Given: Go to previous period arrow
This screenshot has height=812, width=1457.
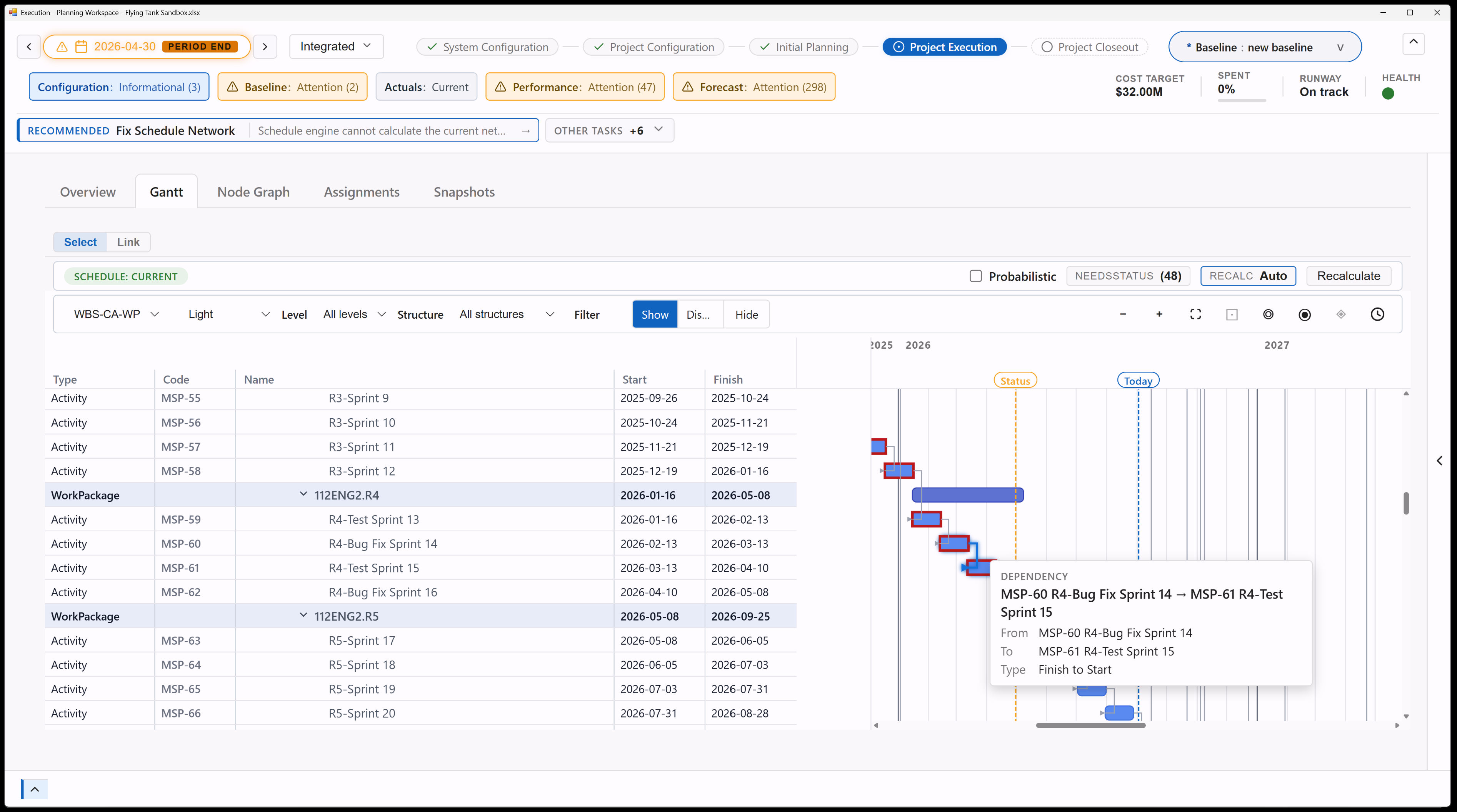Looking at the screenshot, I should coord(29,47).
